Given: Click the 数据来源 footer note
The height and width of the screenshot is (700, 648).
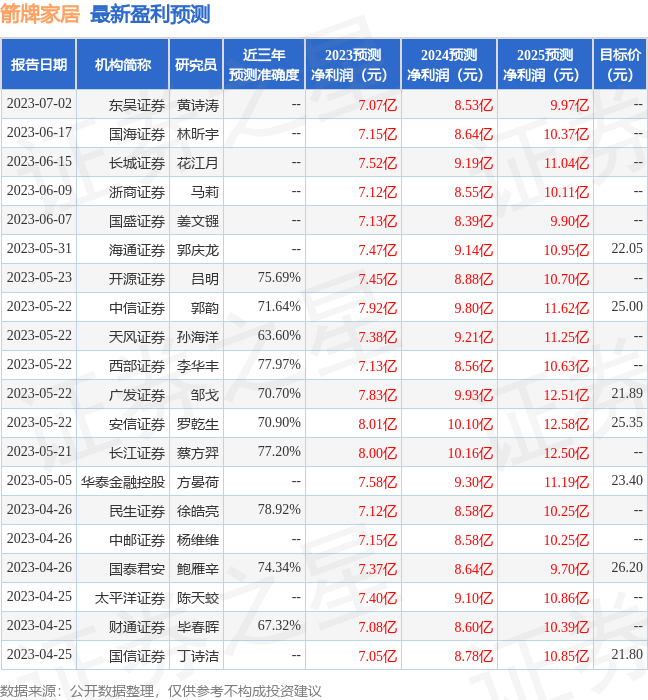Looking at the screenshot, I should 161,692.
